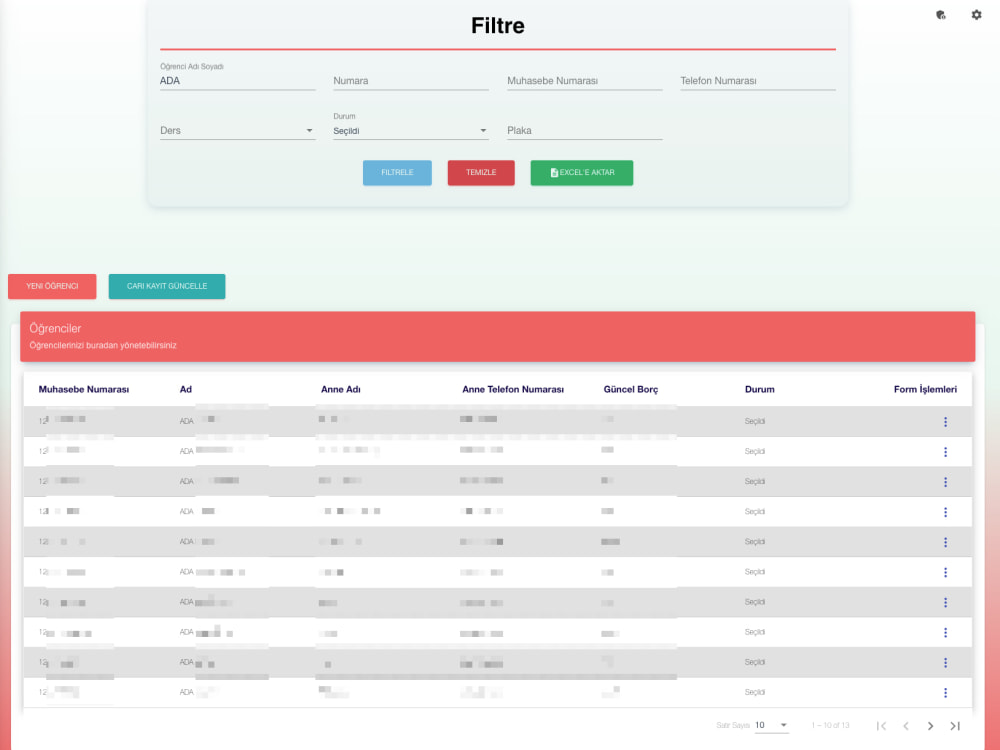Image resolution: width=1000 pixels, height=750 pixels.
Task: Export with EXCEL'E AKTAR button
Action: (x=582, y=173)
